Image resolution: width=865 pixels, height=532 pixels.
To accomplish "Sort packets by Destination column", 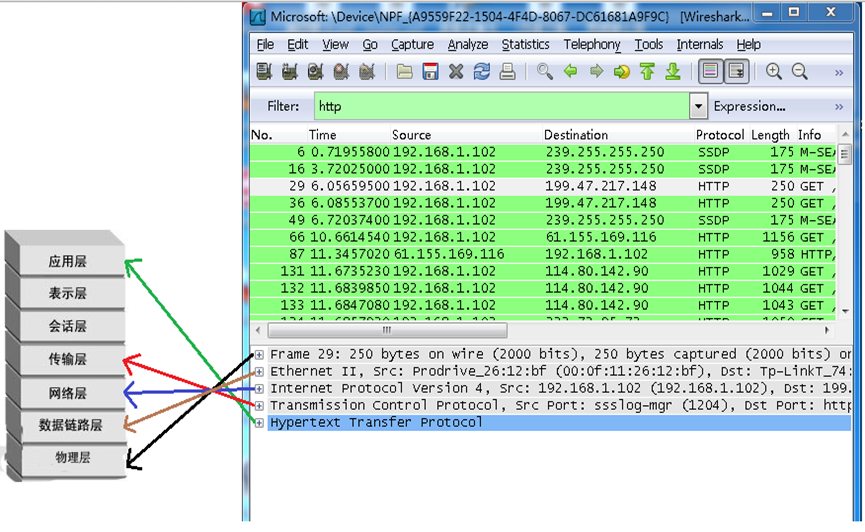I will coord(618,135).
